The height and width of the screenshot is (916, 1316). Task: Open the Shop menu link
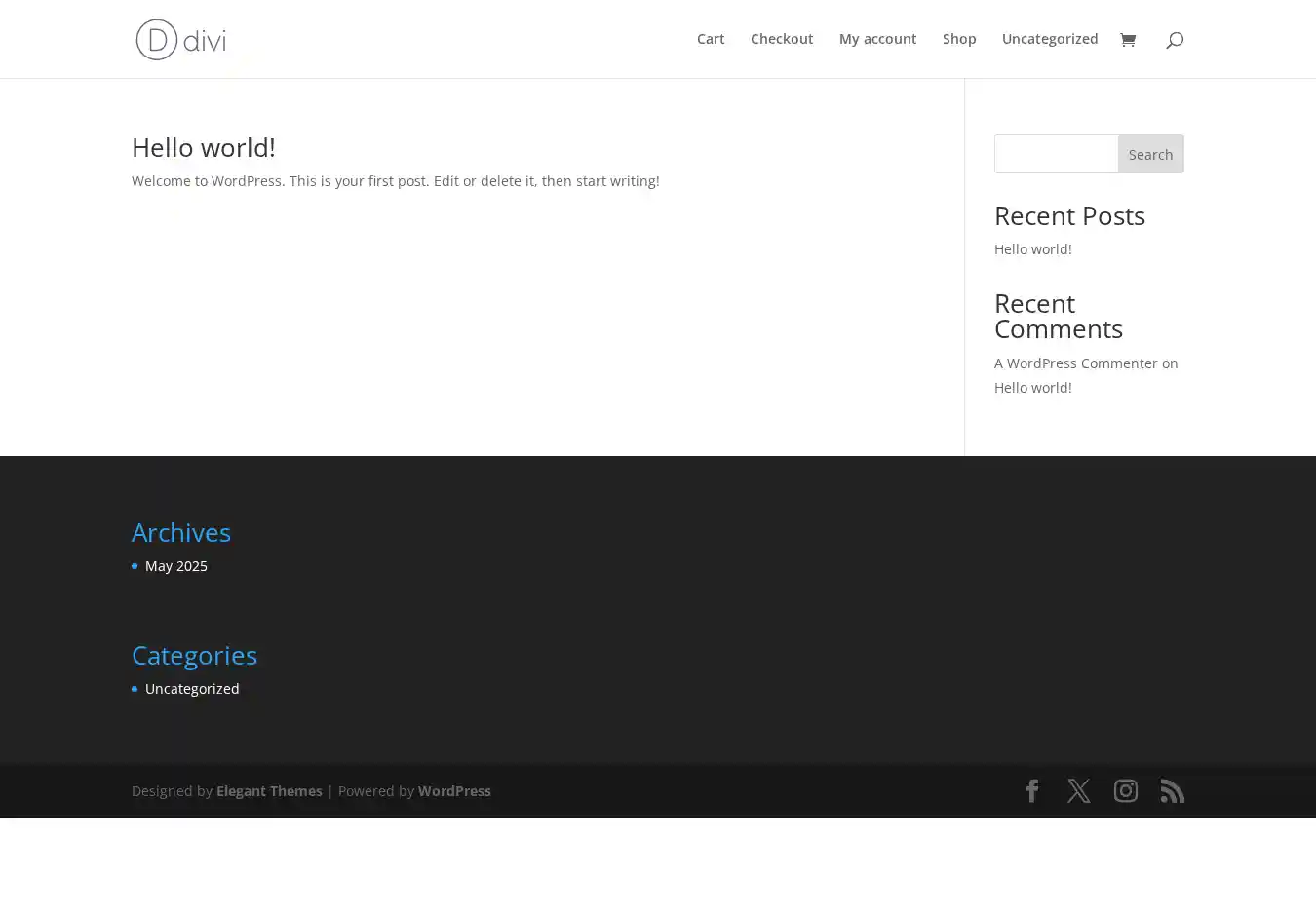tap(959, 39)
